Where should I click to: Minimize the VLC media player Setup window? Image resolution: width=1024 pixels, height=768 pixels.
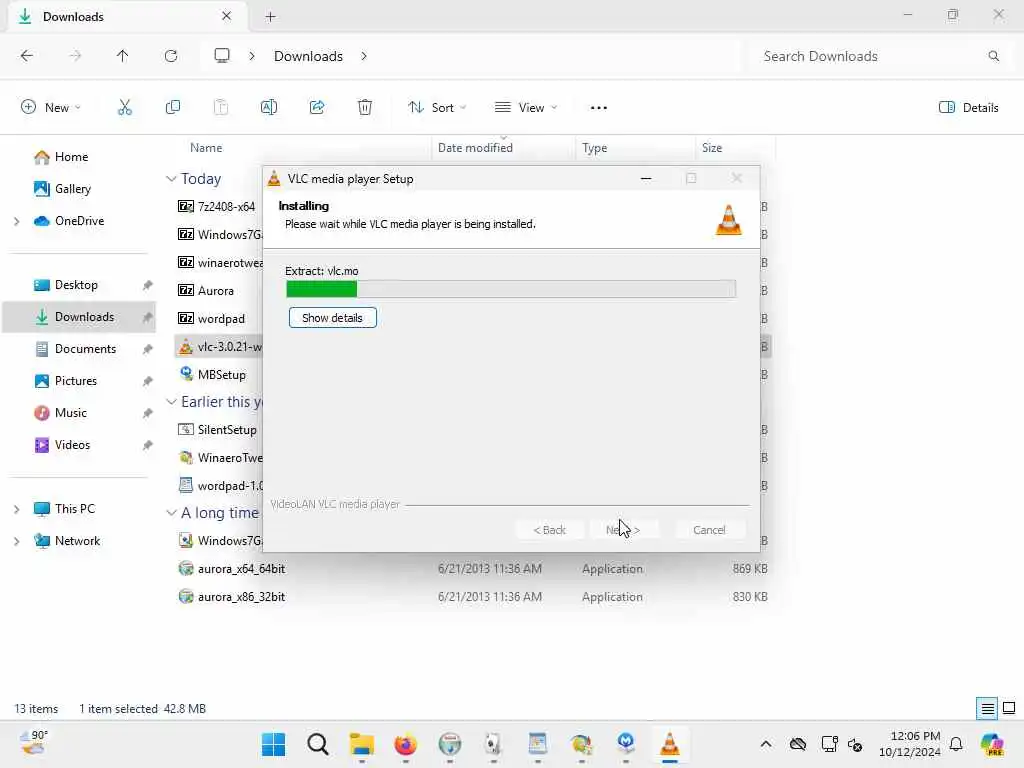click(646, 178)
